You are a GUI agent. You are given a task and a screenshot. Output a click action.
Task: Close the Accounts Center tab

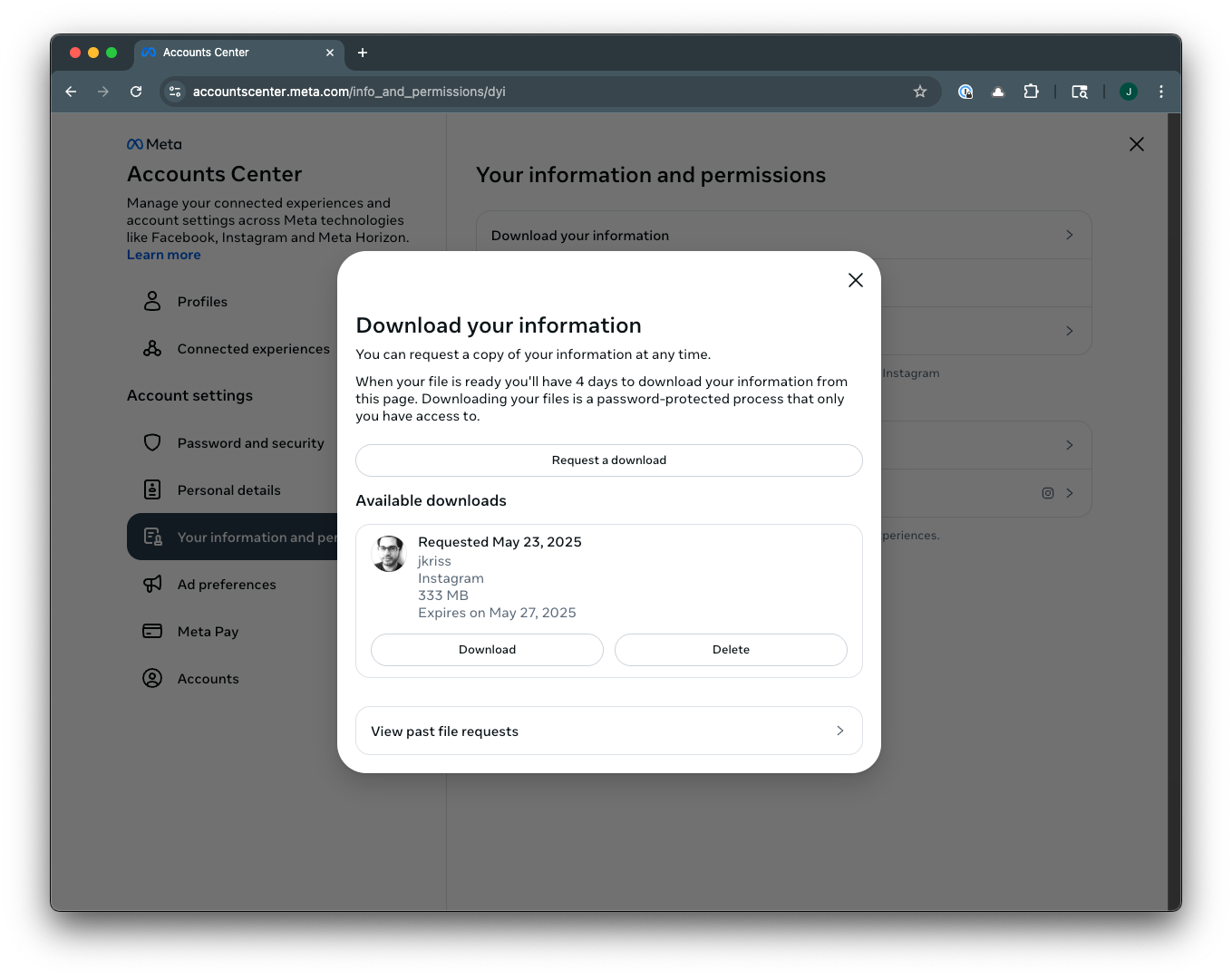click(x=330, y=53)
